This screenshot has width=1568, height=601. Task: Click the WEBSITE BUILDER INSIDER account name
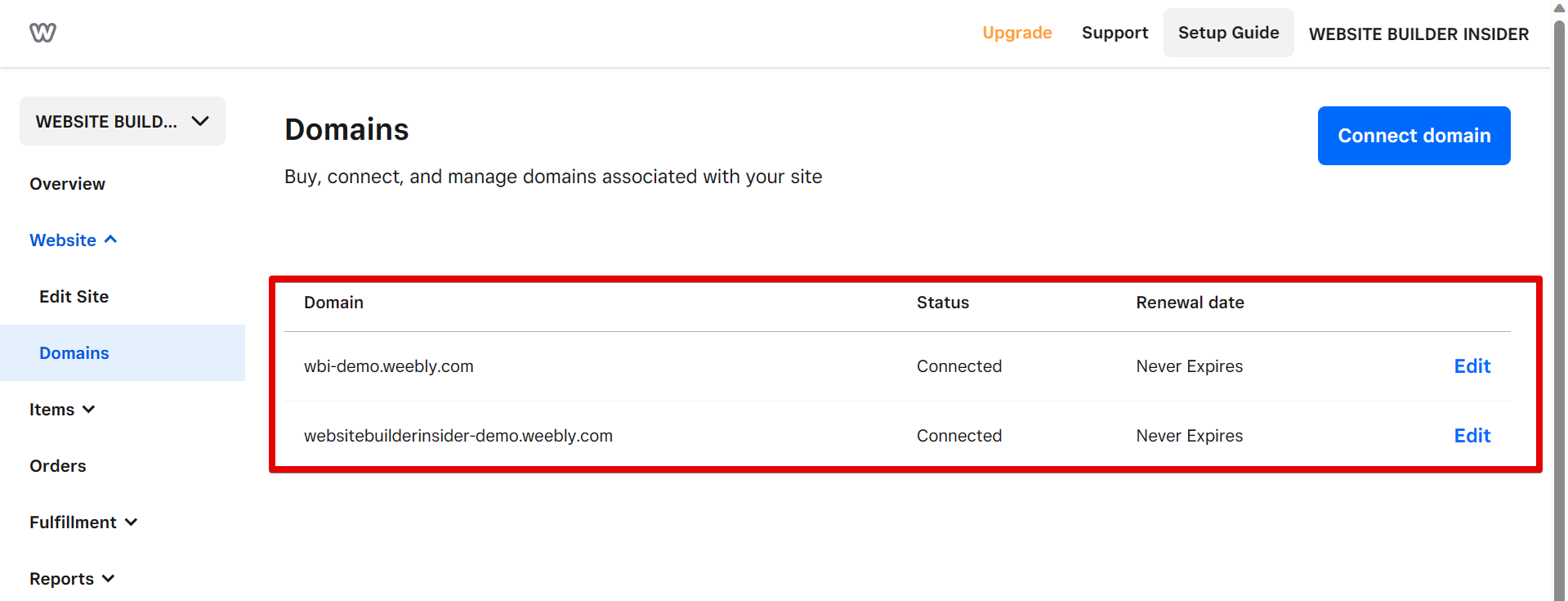1418,34
